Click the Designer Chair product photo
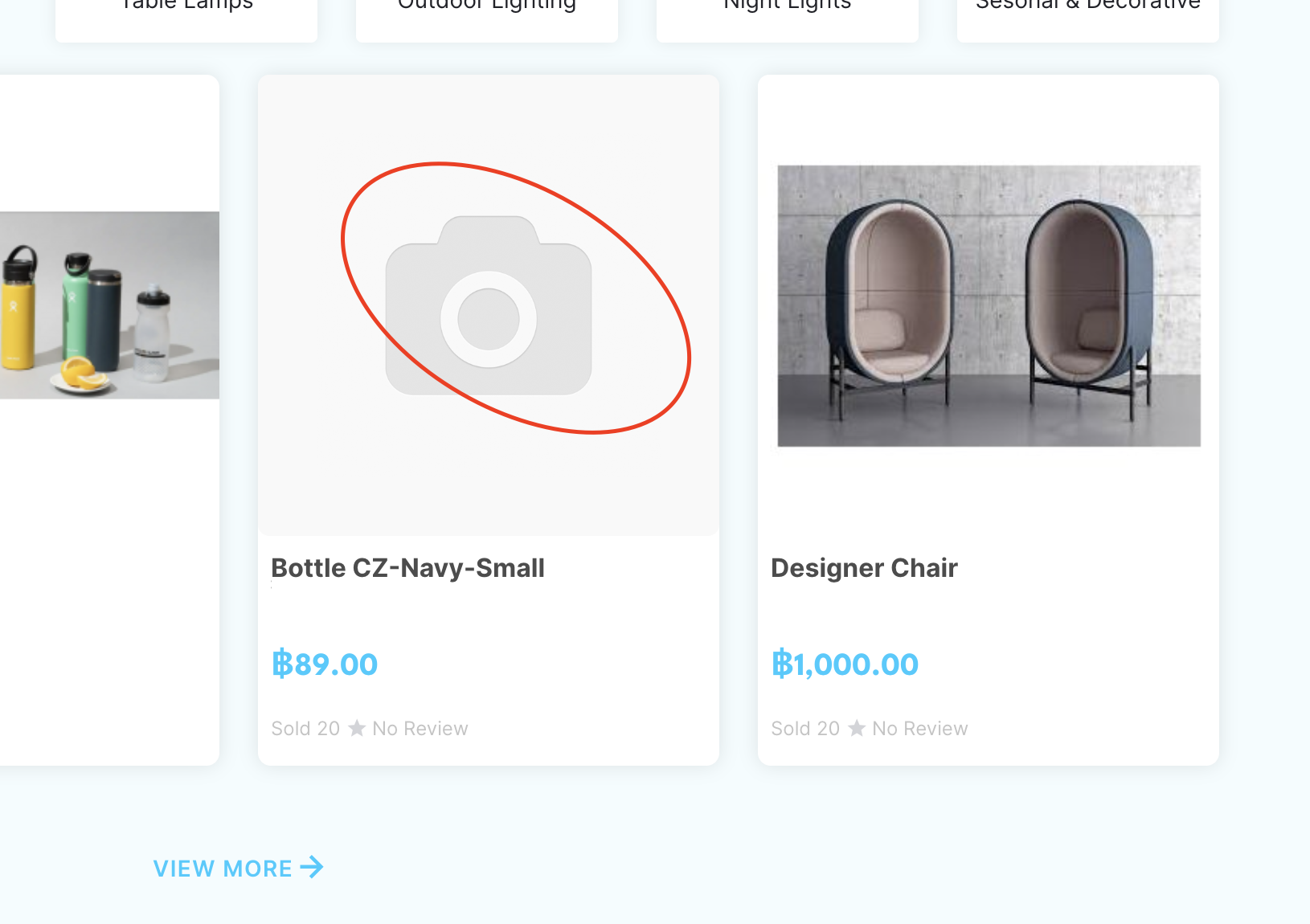This screenshot has width=1310, height=924. tap(989, 305)
